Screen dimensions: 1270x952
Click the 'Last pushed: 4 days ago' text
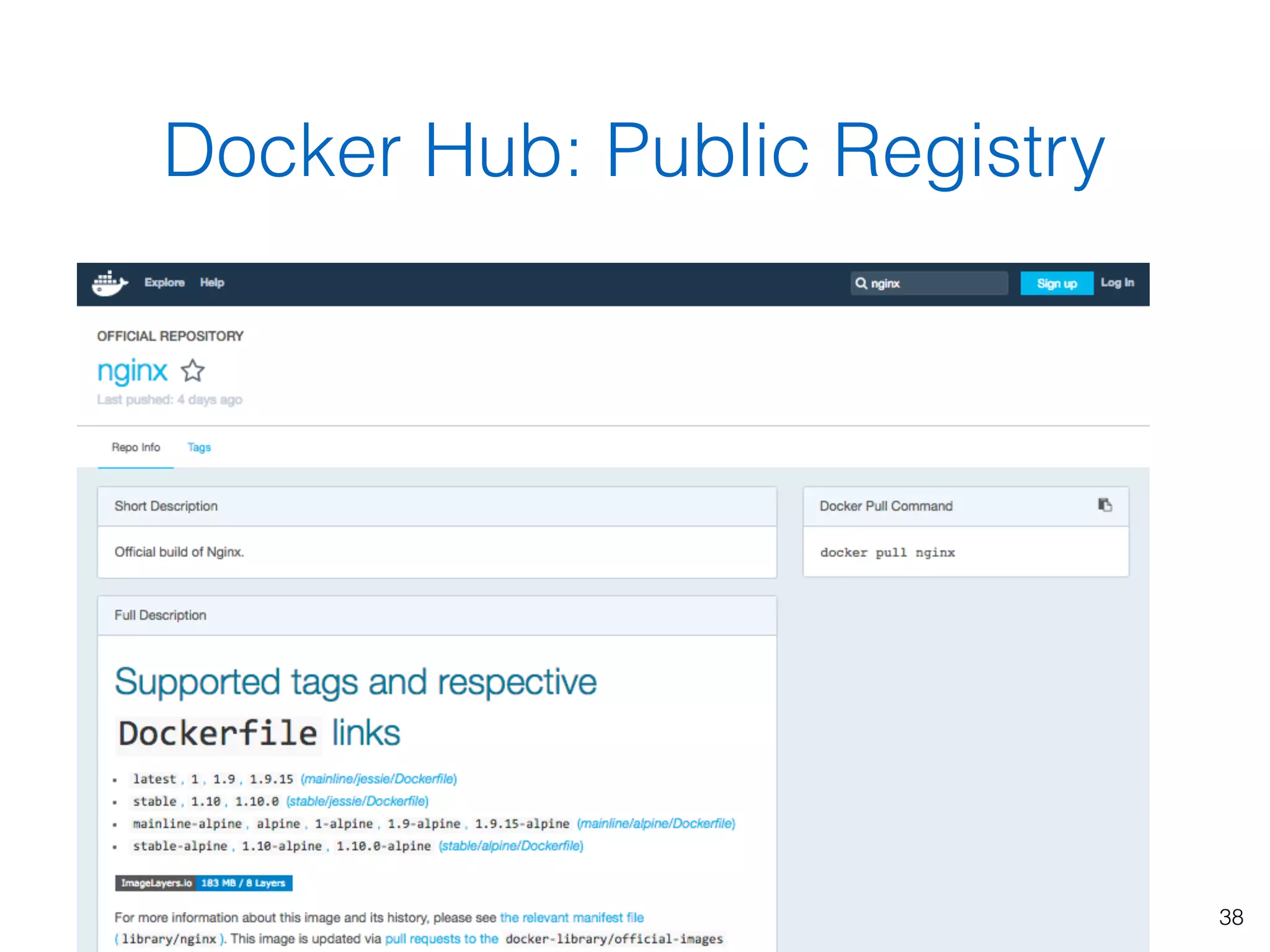tap(169, 400)
